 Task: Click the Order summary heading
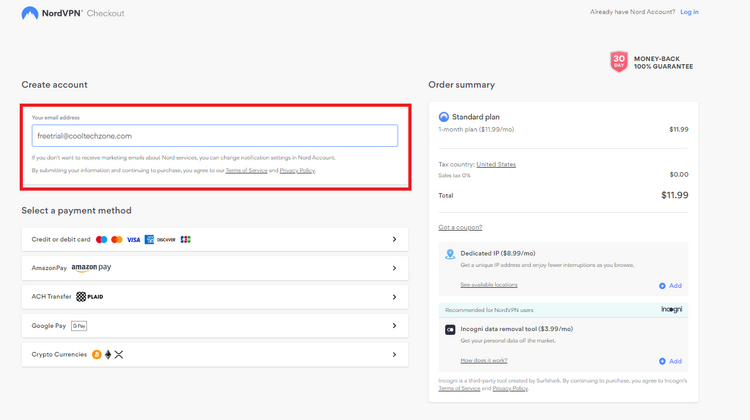462,85
